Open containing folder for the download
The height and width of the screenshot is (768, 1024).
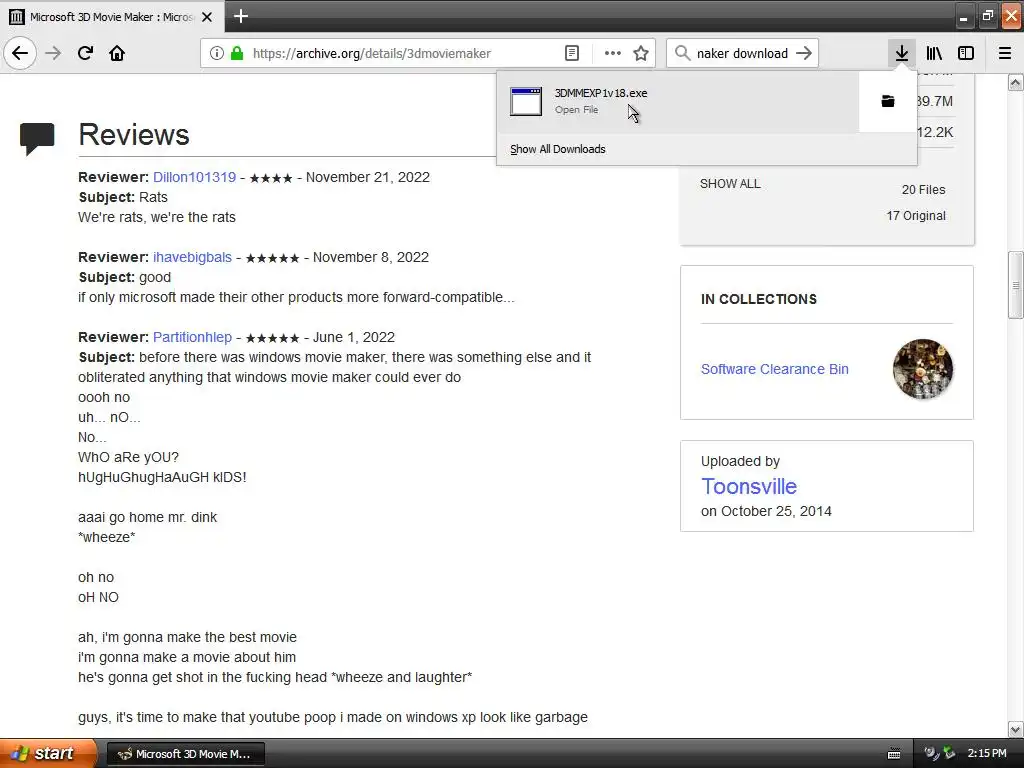(x=888, y=101)
